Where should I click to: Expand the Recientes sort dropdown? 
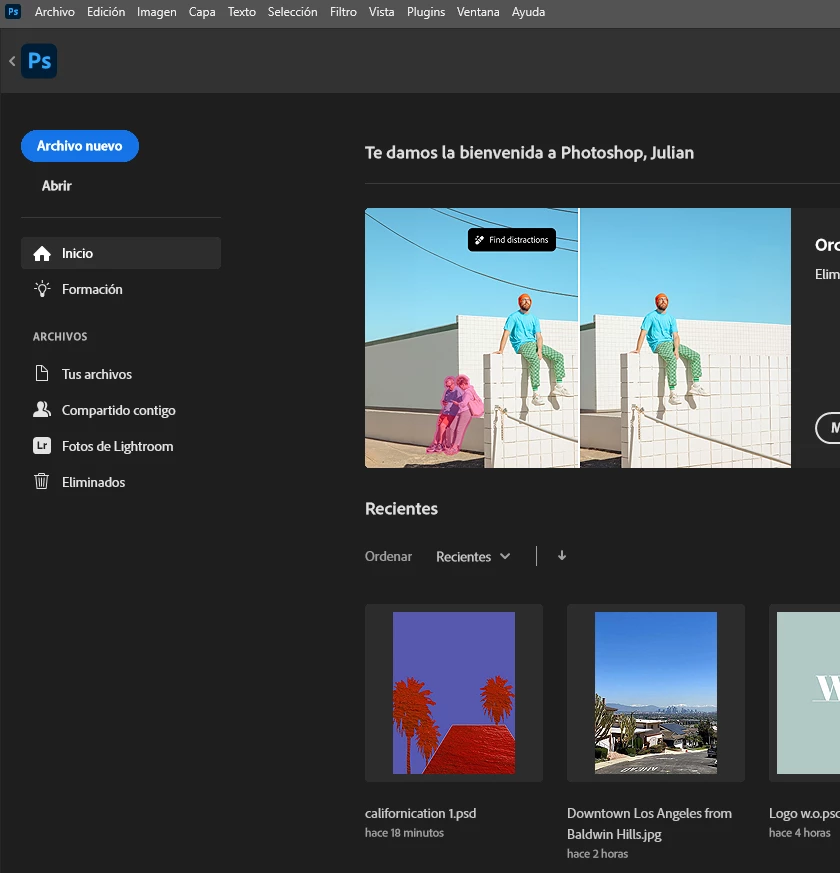pos(473,556)
